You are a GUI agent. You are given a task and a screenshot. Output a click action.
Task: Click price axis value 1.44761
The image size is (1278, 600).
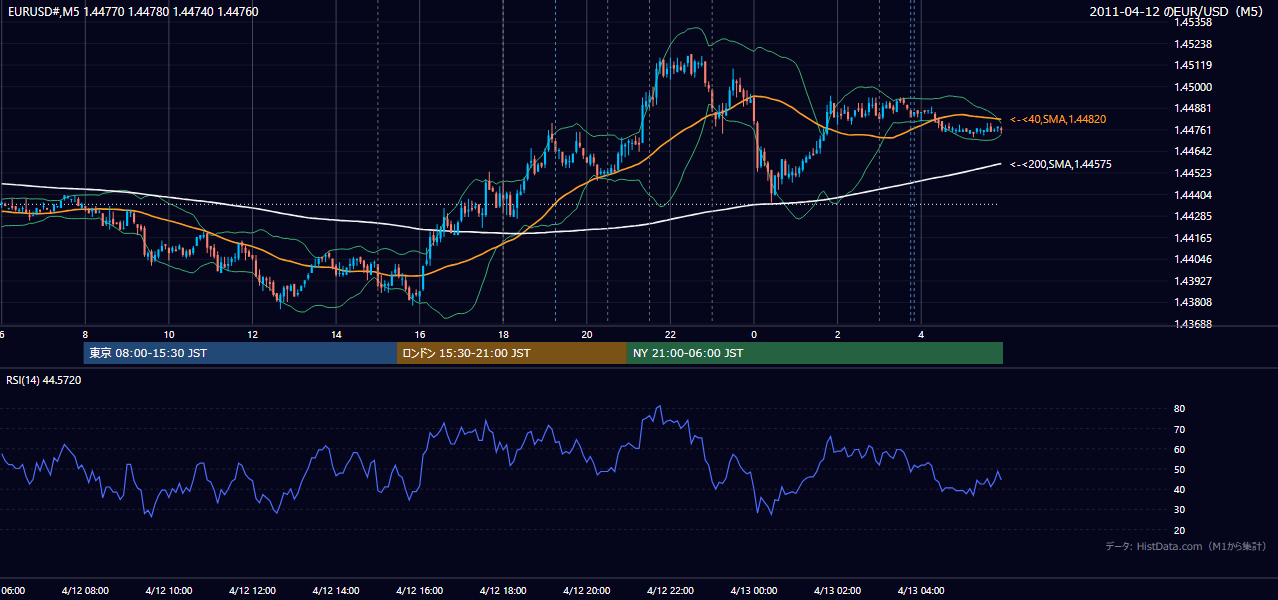(1193, 130)
